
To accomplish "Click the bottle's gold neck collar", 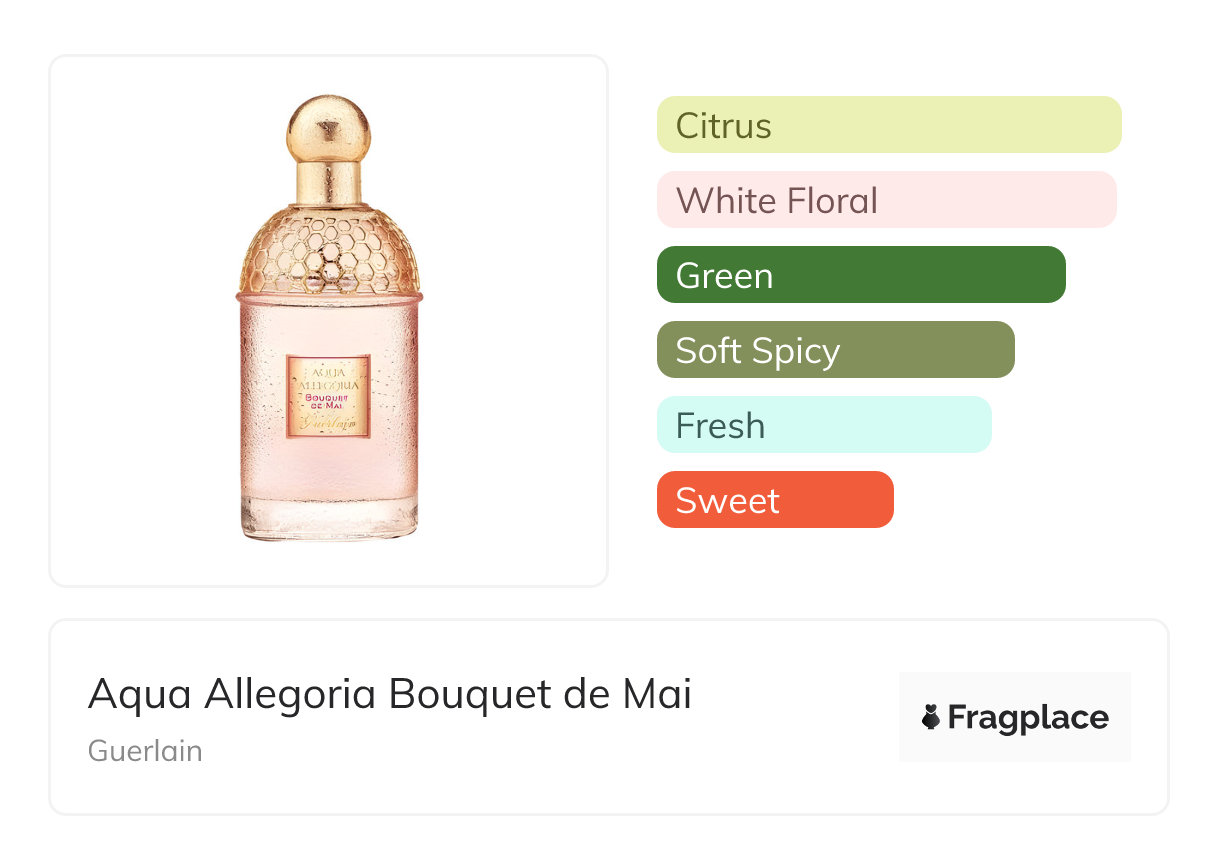I will [328, 182].
